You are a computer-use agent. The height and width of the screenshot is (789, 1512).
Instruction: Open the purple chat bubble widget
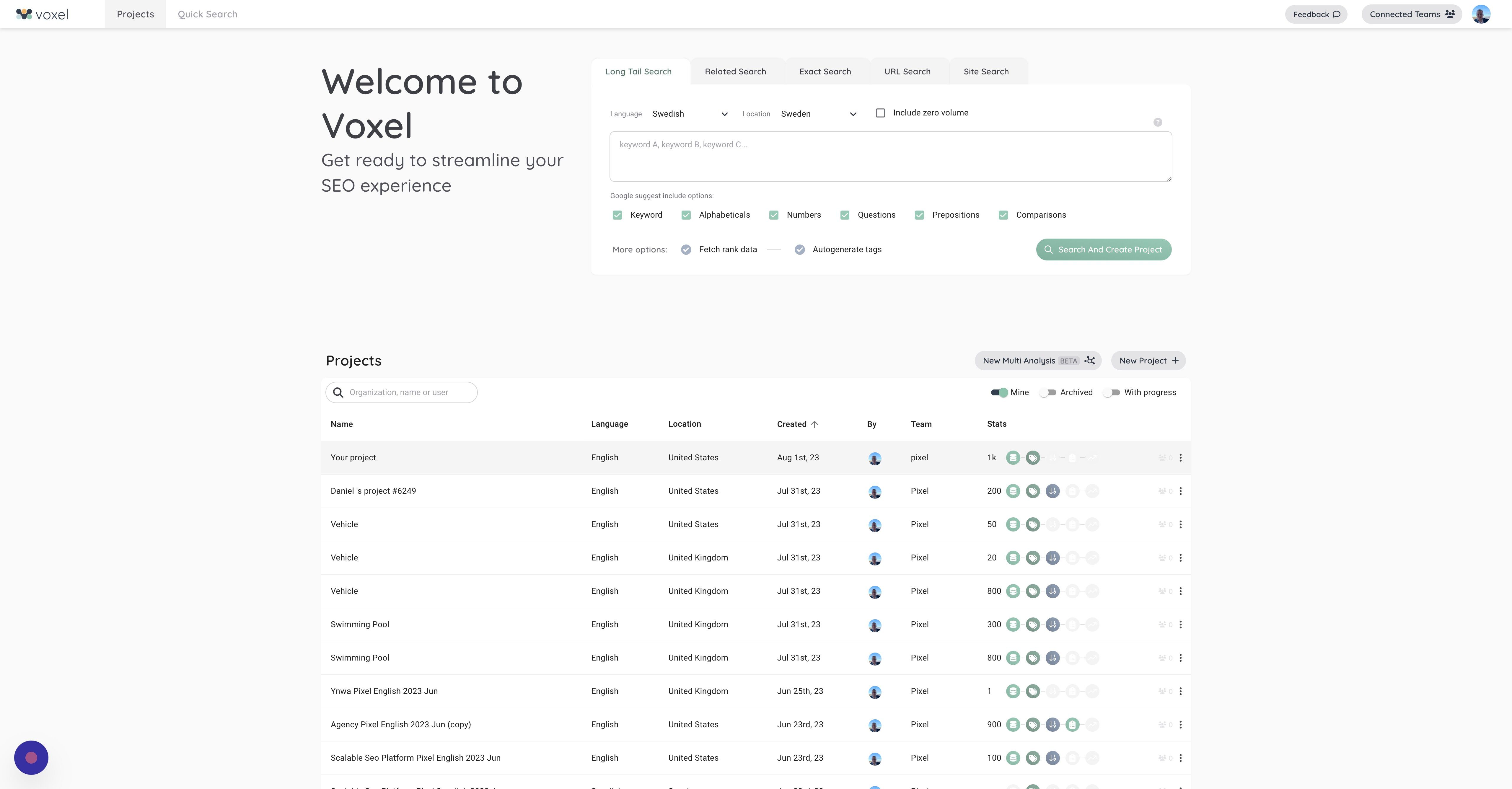pyautogui.click(x=31, y=757)
